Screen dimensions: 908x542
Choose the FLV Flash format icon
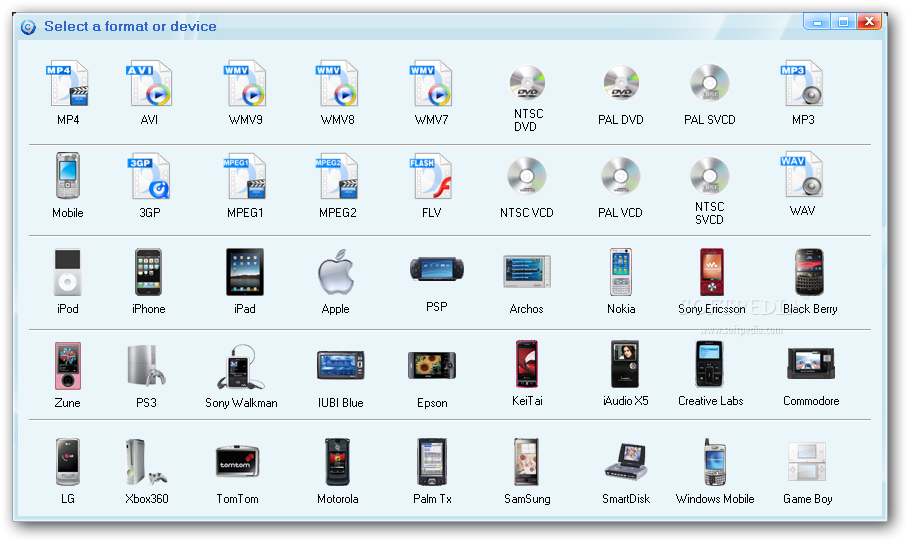(x=431, y=177)
